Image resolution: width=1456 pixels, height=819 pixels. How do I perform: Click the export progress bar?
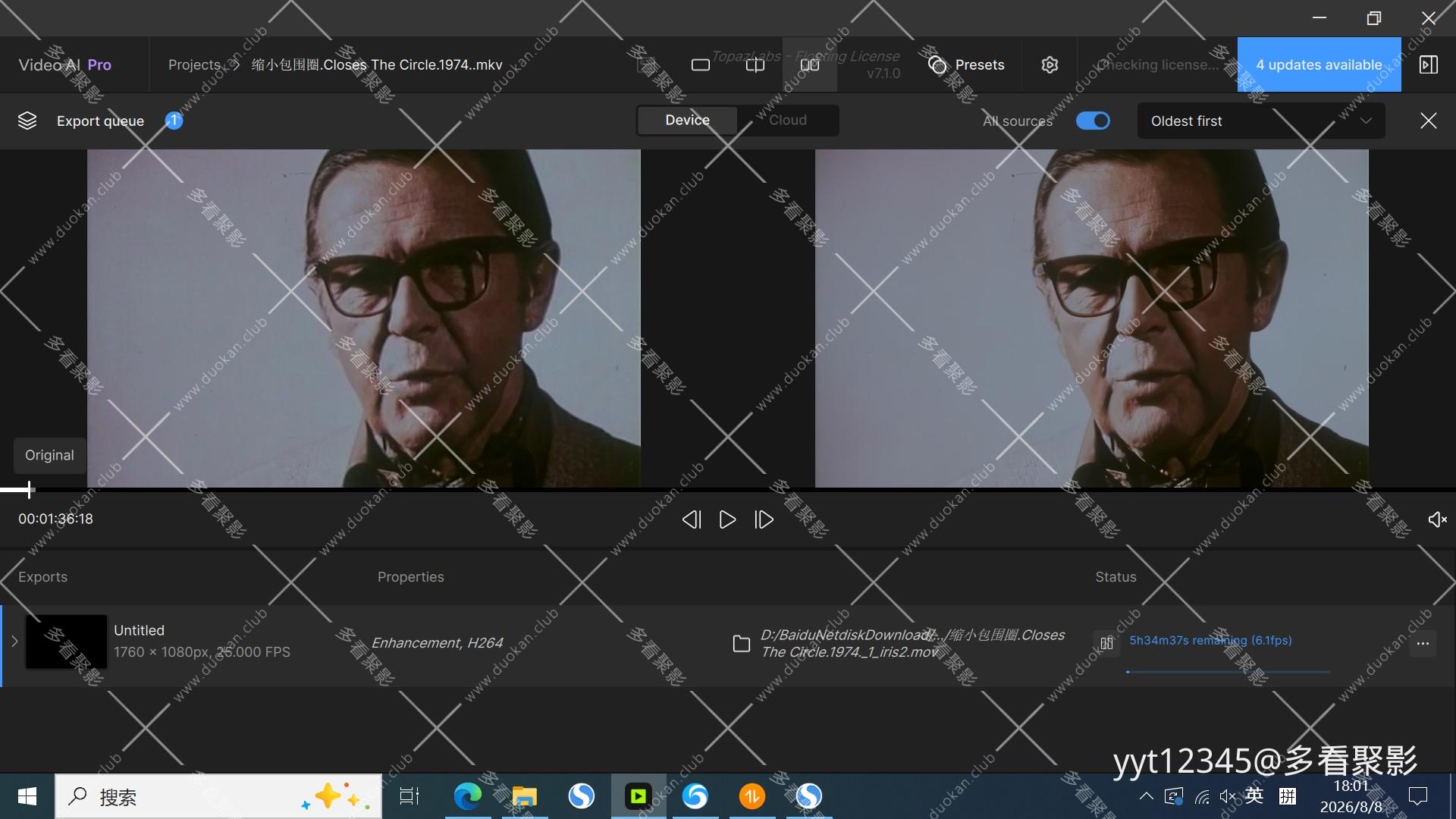point(1228,671)
